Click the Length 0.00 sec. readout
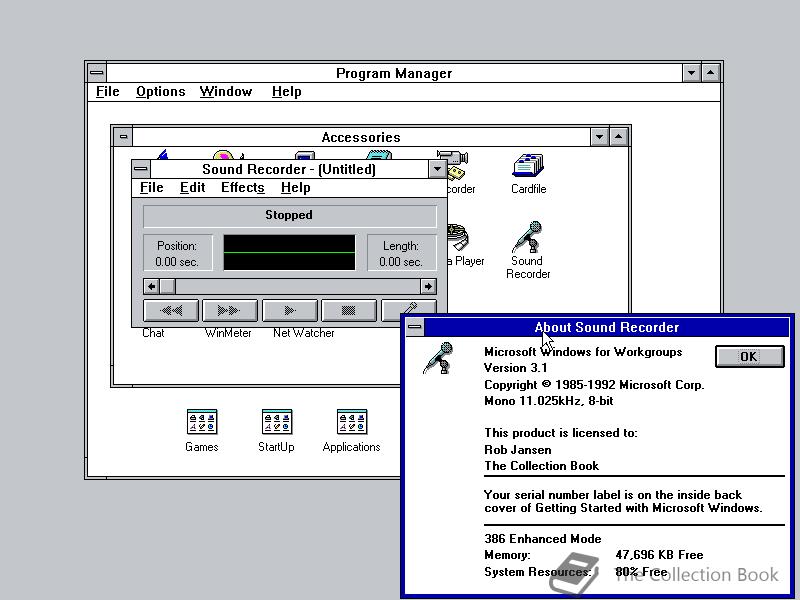This screenshot has height=600, width=800. [x=401, y=253]
